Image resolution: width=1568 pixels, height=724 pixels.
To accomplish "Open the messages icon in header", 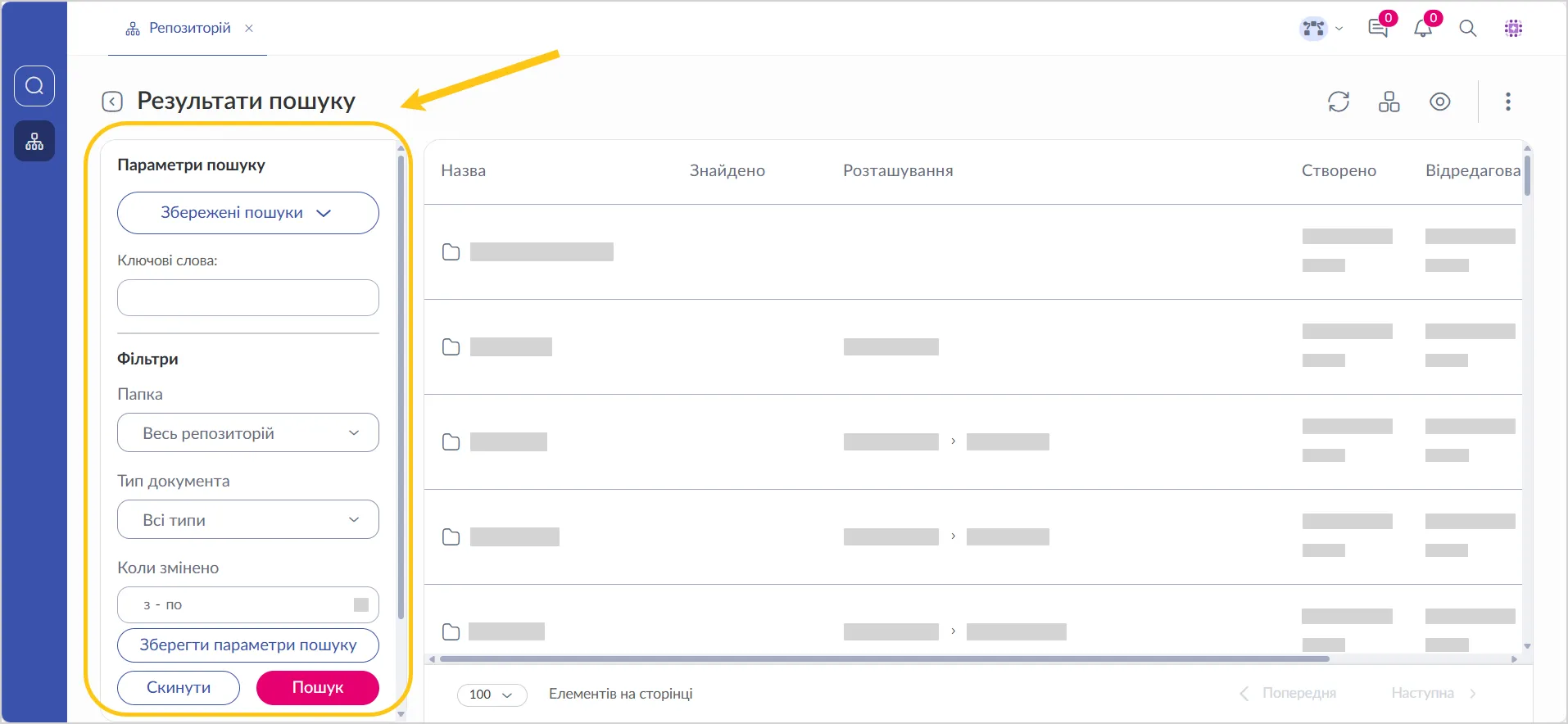I will pos(1378,29).
